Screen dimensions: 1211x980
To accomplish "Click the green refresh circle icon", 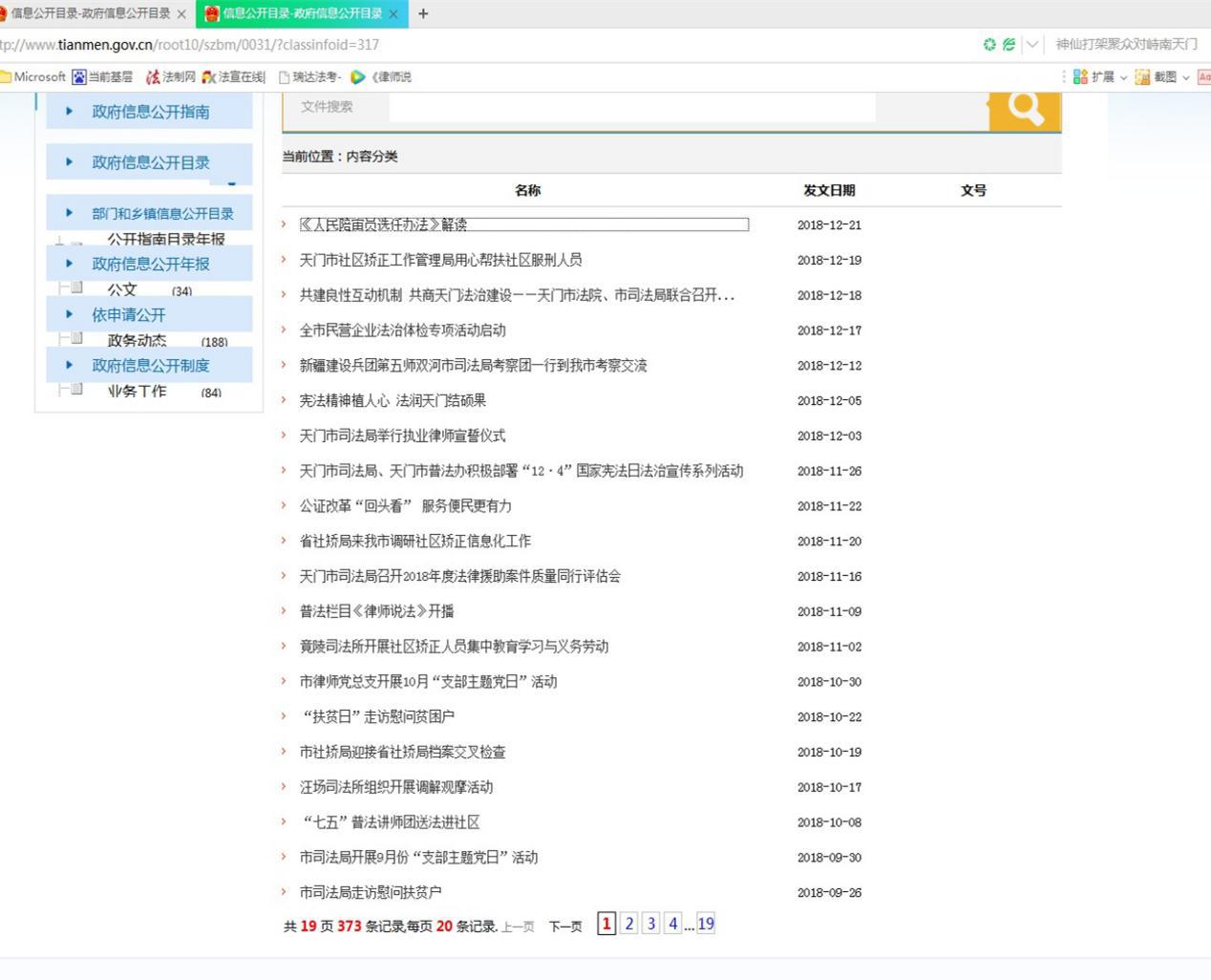I will (x=989, y=45).
